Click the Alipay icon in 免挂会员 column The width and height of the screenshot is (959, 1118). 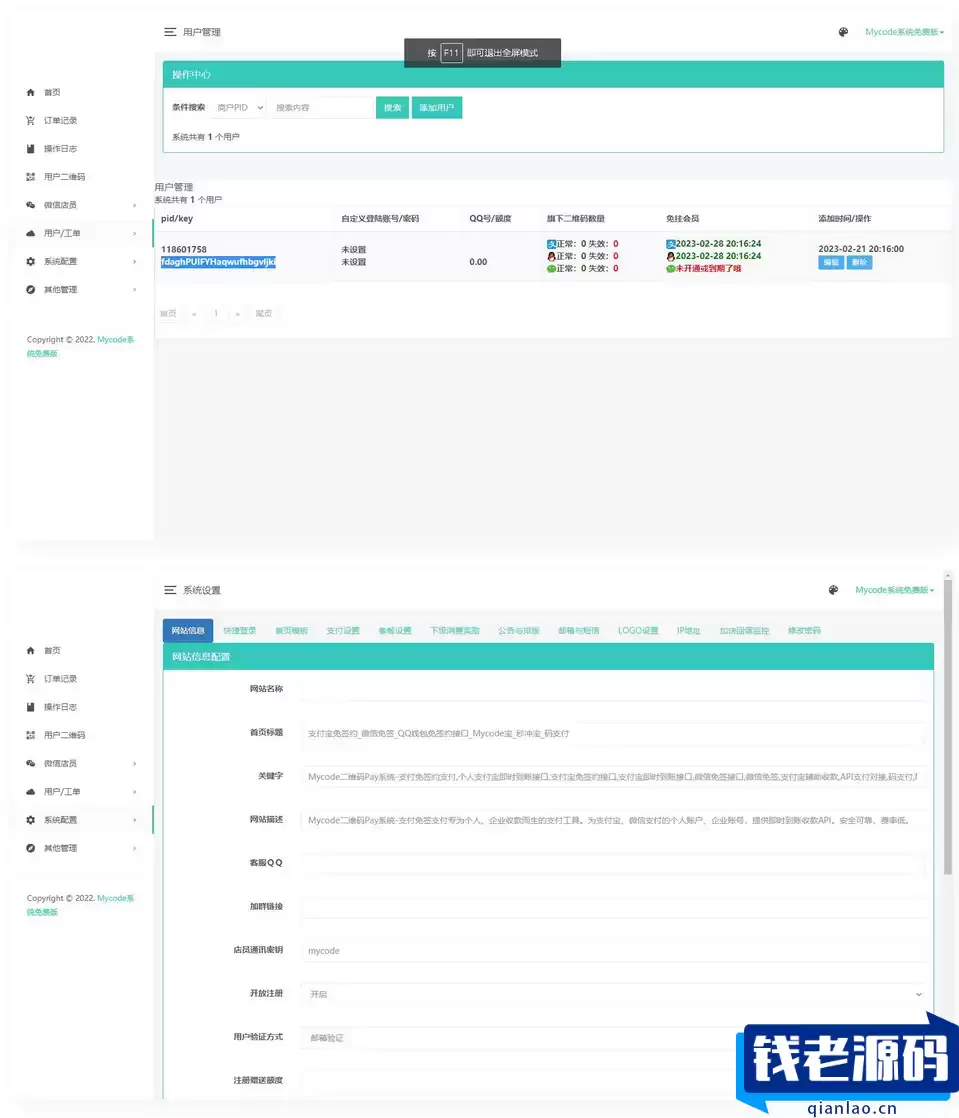[x=670, y=244]
